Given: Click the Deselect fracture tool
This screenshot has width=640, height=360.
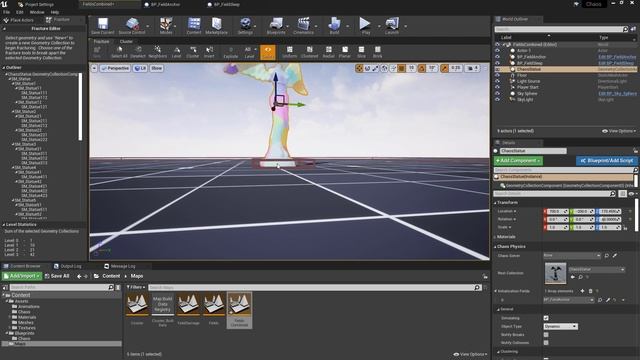Looking at the screenshot, I should coord(138,52).
